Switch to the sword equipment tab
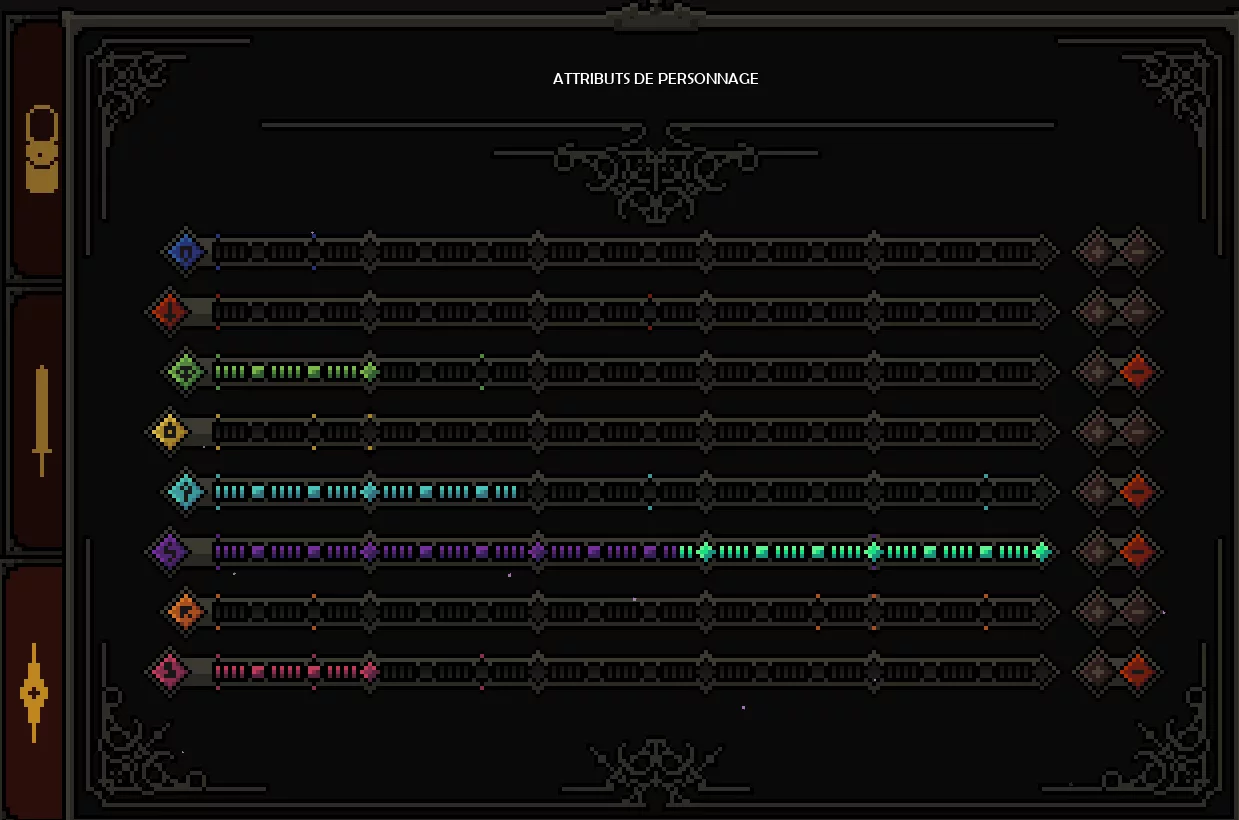The image size is (1239, 820). (41, 420)
